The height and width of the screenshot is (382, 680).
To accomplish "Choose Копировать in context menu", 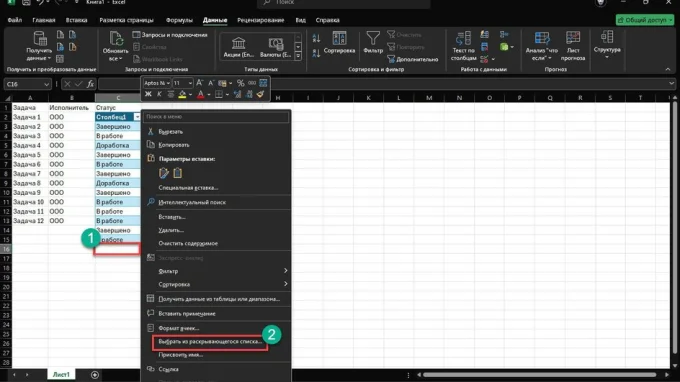I will [x=217, y=145].
